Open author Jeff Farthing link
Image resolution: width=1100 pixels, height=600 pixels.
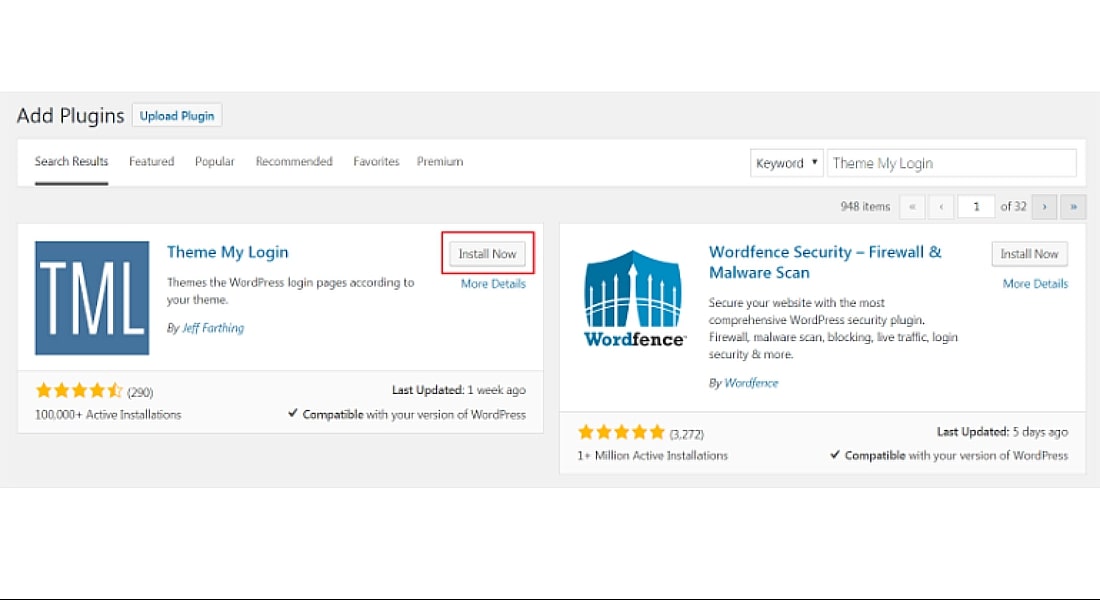click(x=212, y=328)
